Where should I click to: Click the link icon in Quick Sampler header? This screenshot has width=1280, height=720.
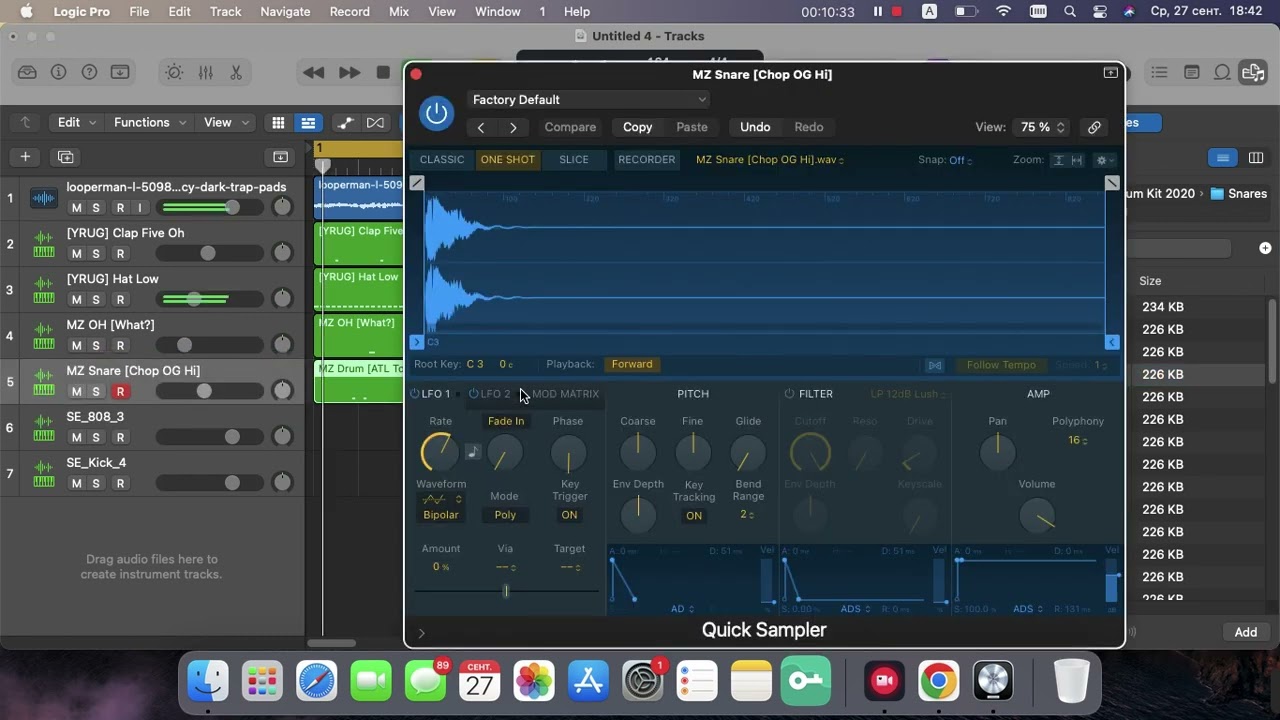click(x=1094, y=127)
